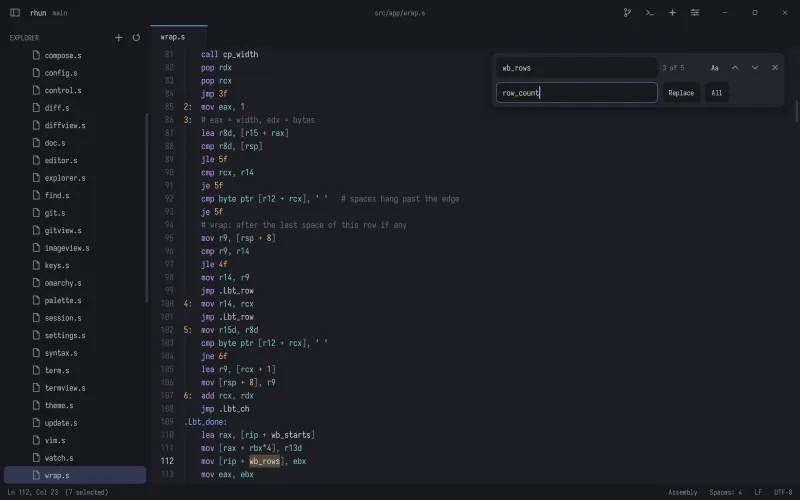Open git.s in the explorer
The image size is (800, 500).
[75, 213]
